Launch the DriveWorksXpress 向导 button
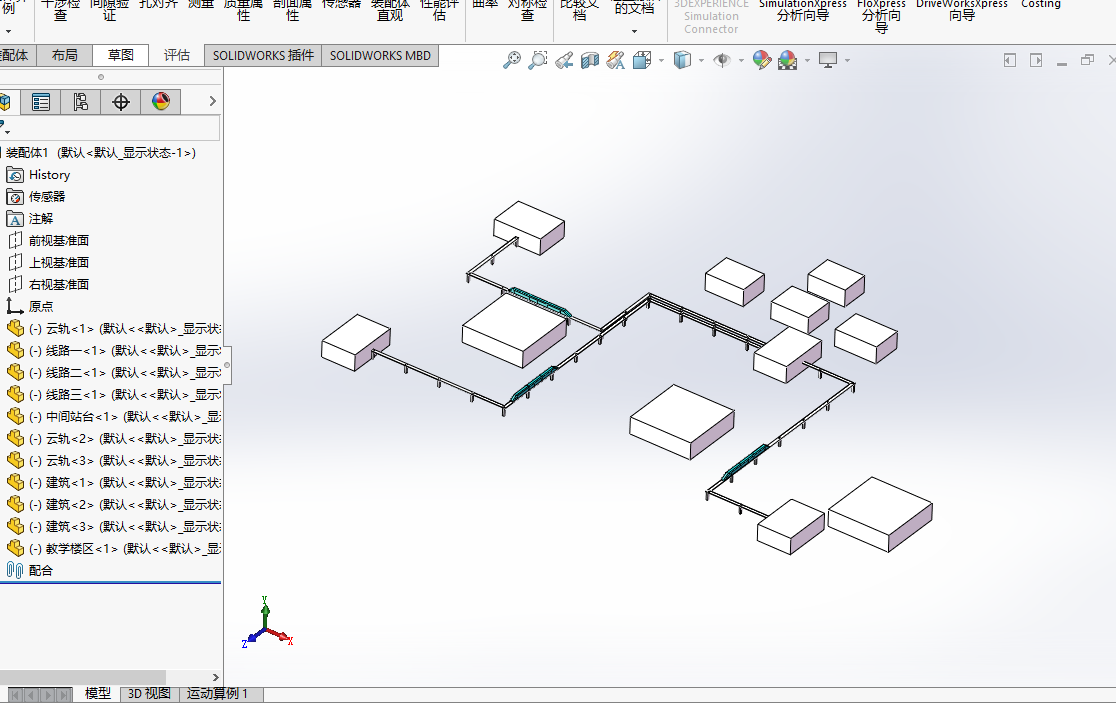Viewport: 1116px width, 703px height. (962, 10)
